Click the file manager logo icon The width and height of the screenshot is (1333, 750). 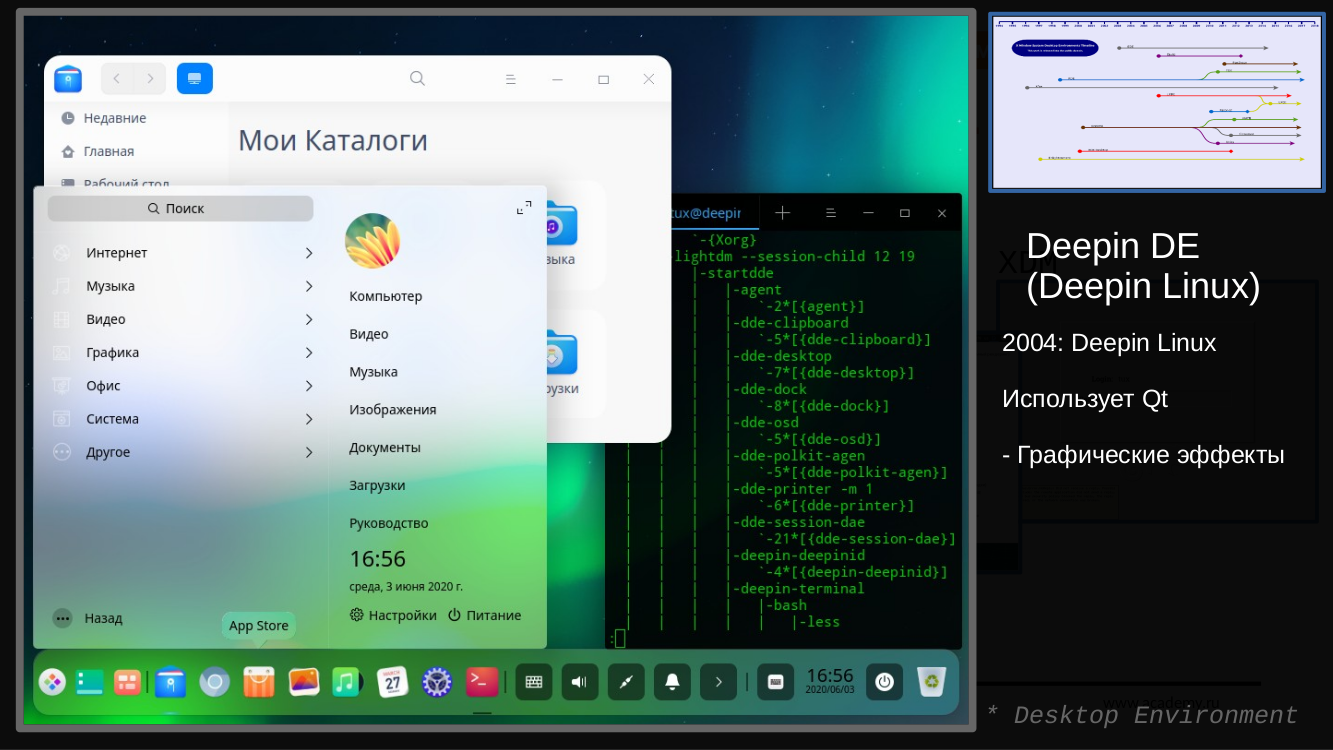click(x=68, y=78)
